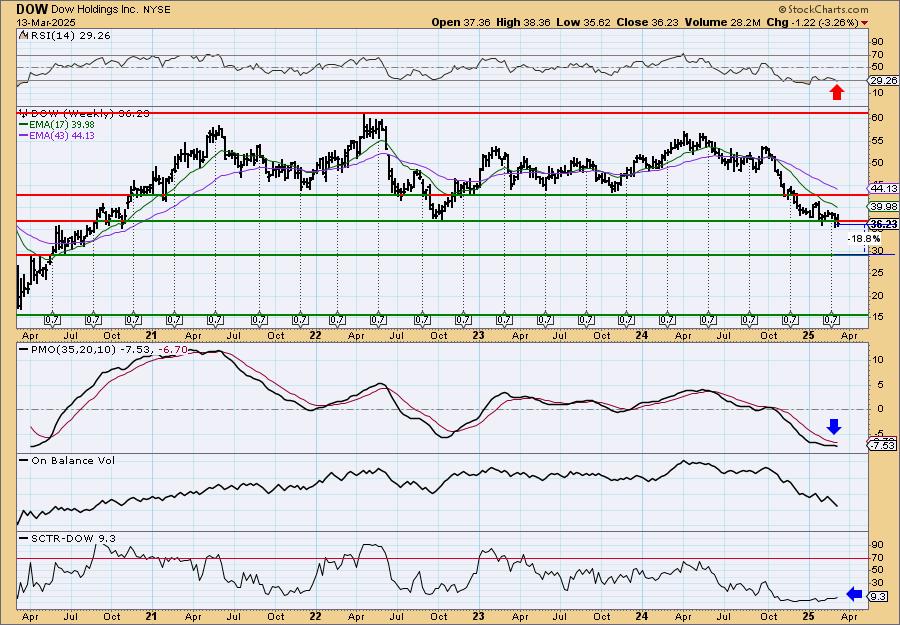Click the black legend line before PMO(35,20,10)
Image resolution: width=900 pixels, height=625 pixels.
click(23, 349)
